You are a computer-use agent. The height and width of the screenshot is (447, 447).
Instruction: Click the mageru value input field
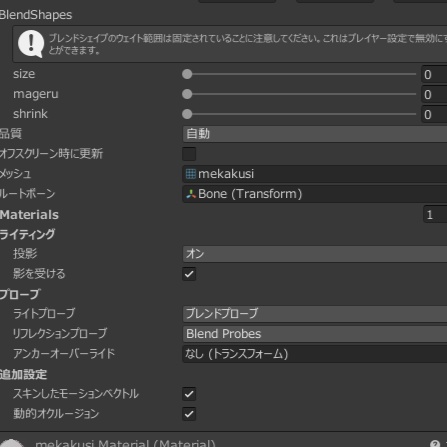coord(434,94)
